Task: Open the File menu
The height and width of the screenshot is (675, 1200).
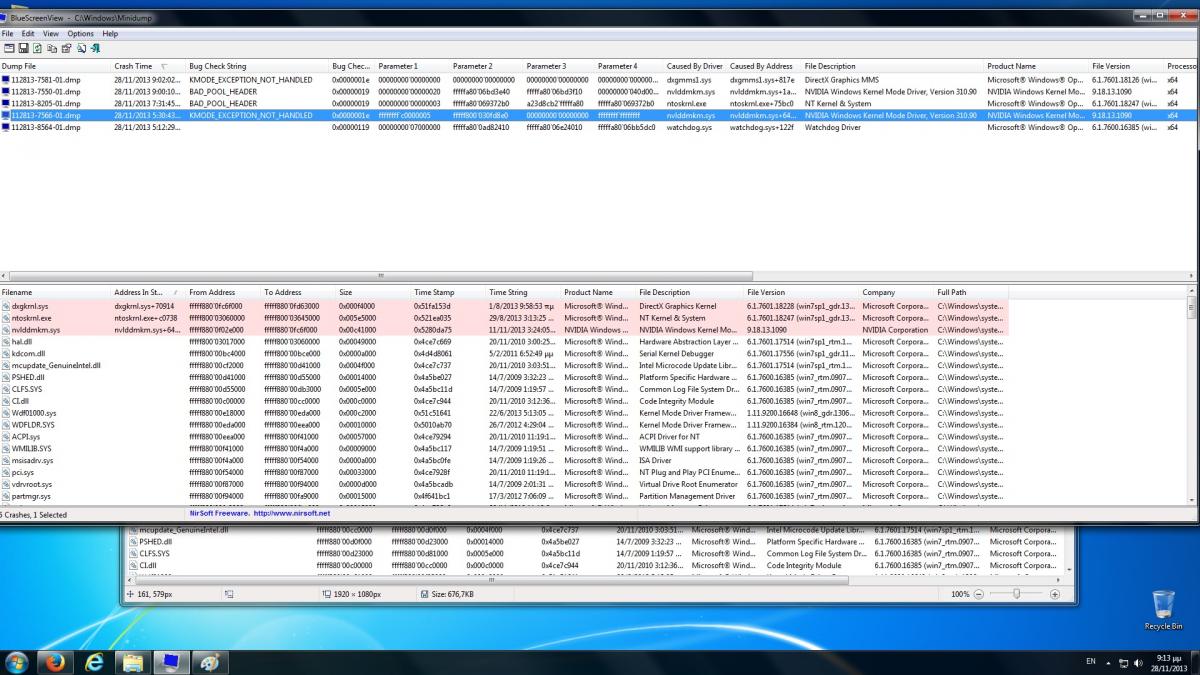Action: point(8,34)
